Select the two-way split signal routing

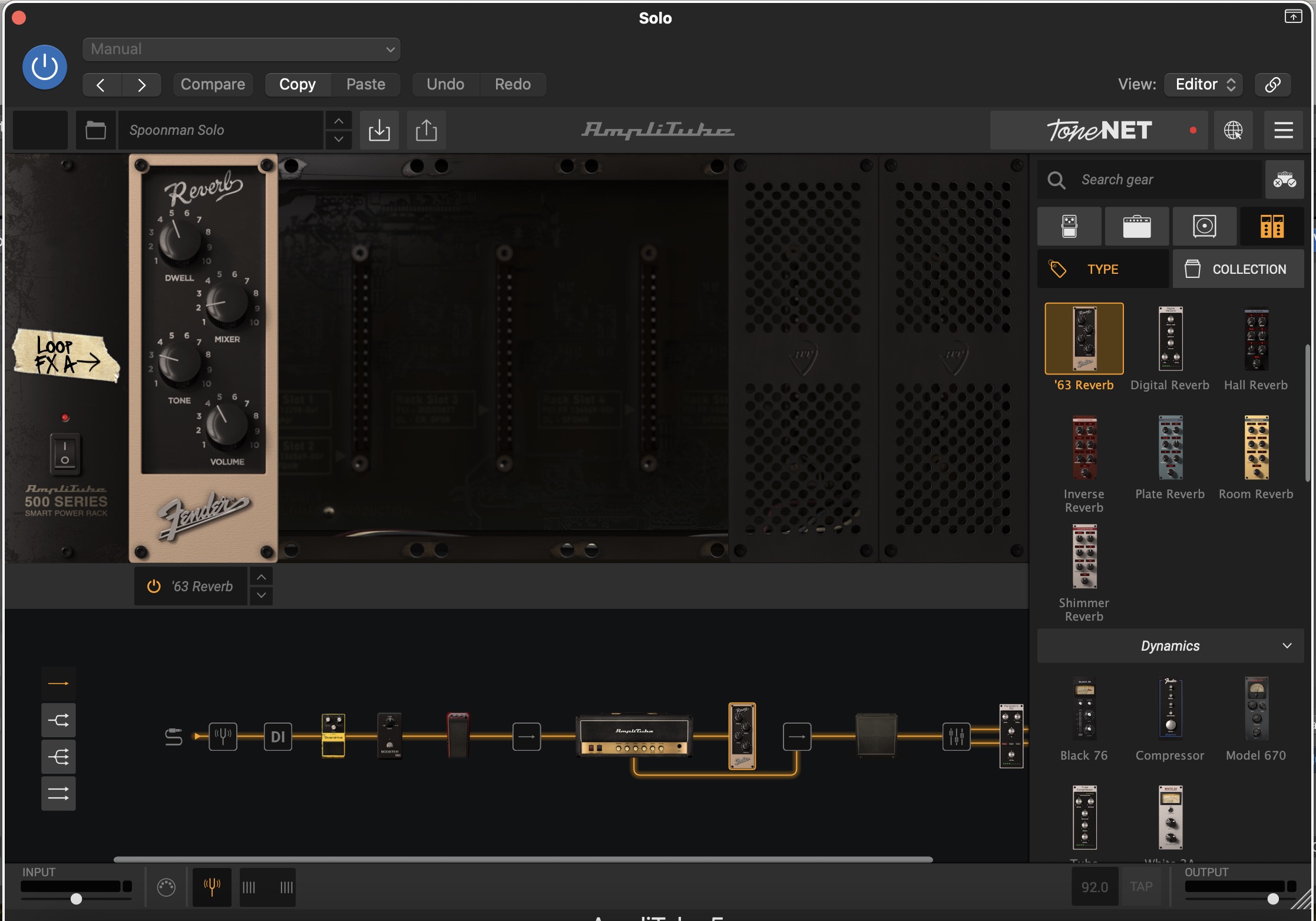58,720
